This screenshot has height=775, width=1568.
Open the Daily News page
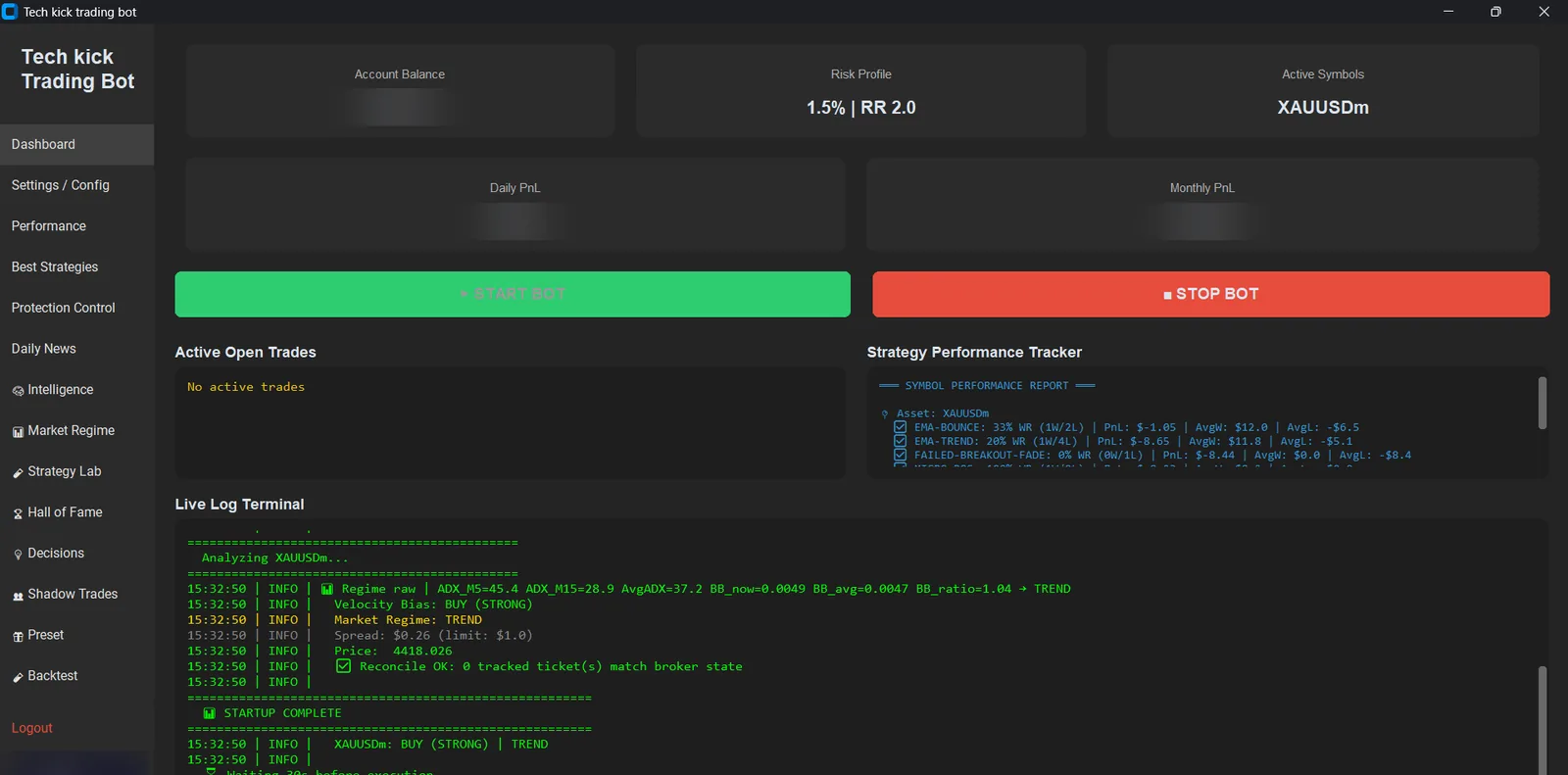coord(76,349)
